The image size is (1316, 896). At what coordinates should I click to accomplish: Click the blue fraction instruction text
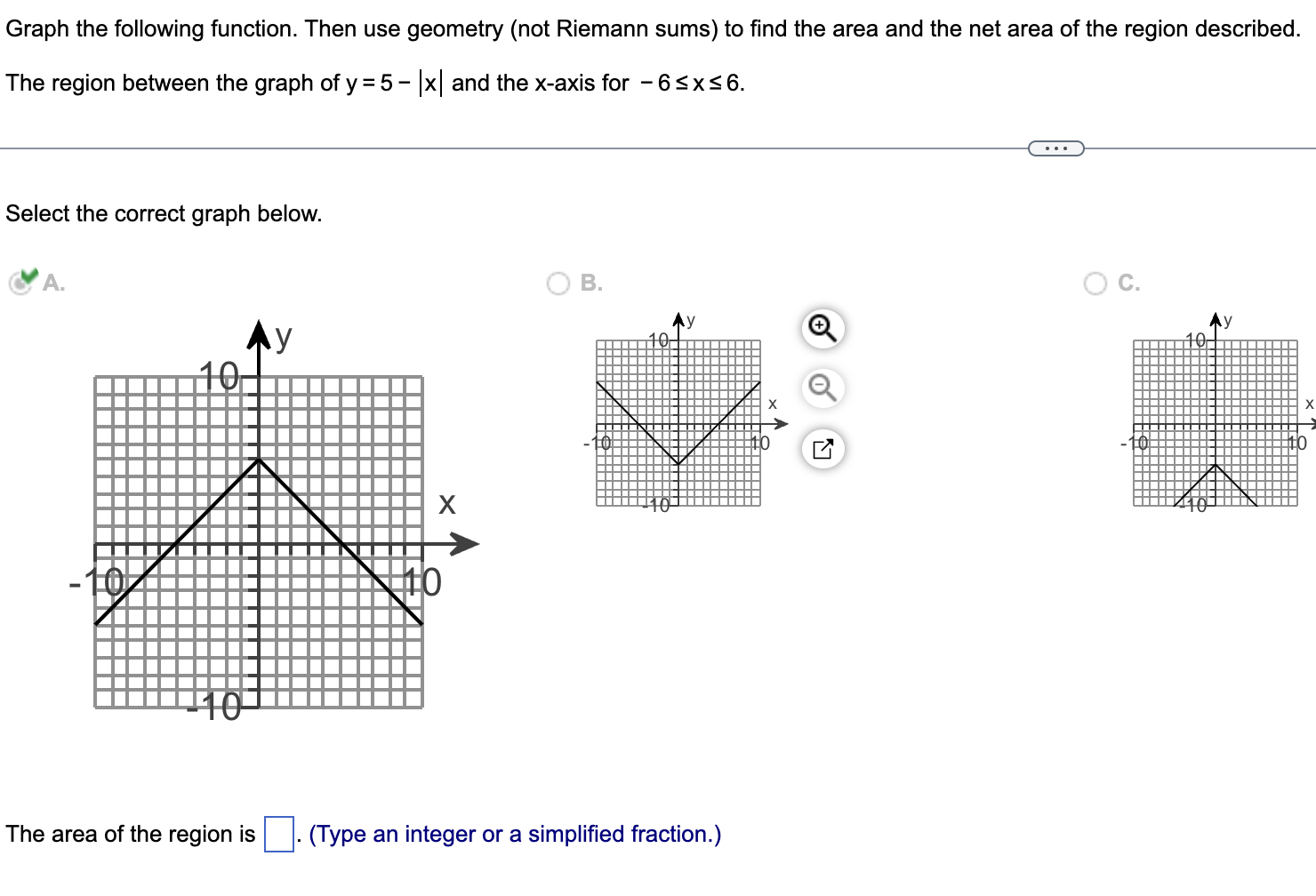[512, 834]
